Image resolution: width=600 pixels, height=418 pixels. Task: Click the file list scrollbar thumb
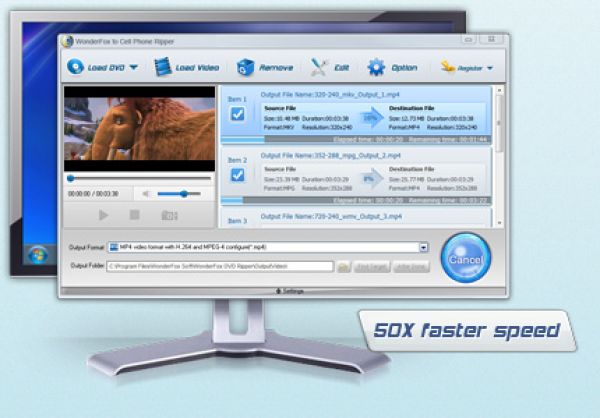(499, 123)
